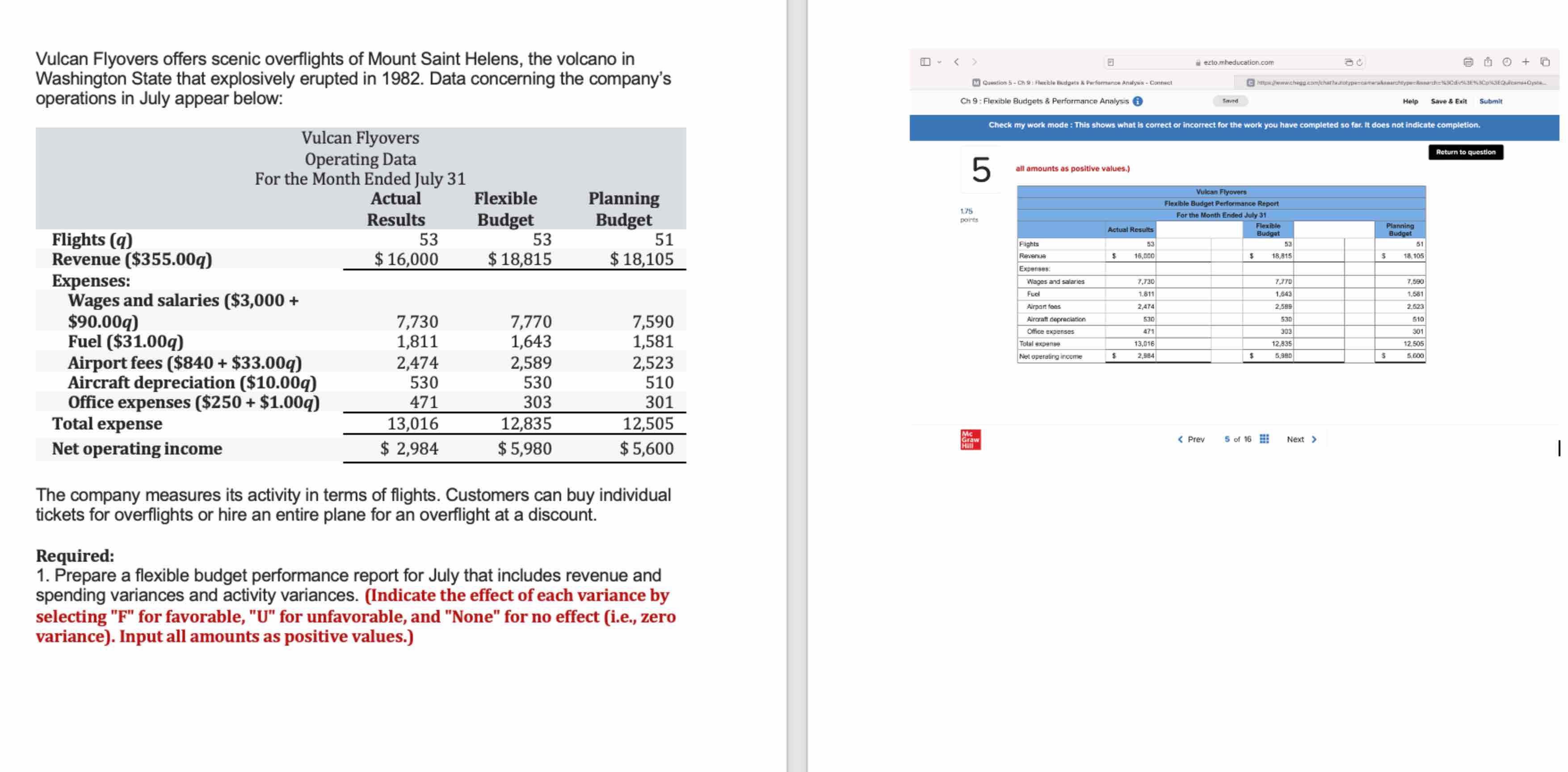Click Revenue variance input cell

coord(1183,256)
